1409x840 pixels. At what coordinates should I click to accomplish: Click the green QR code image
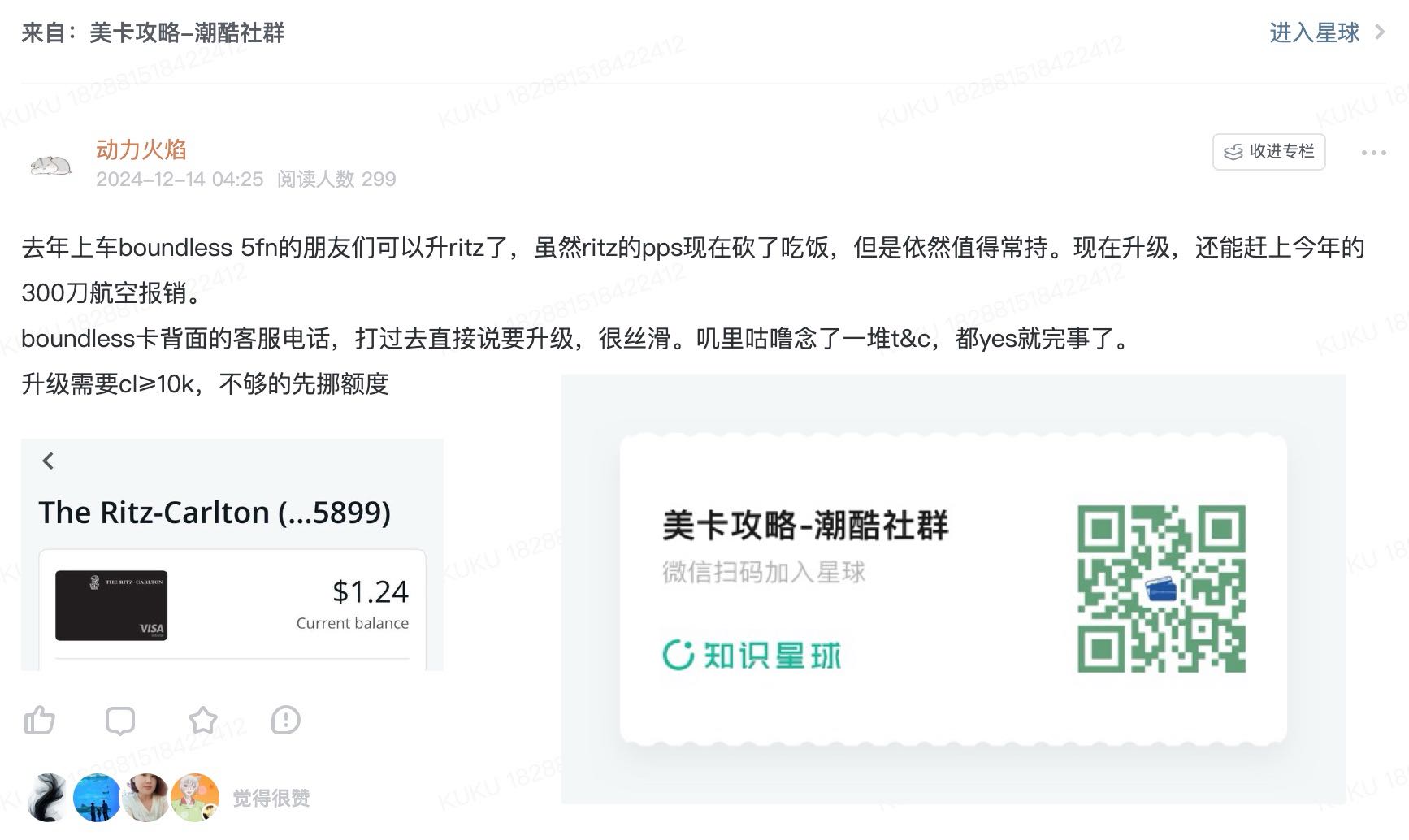click(1161, 589)
